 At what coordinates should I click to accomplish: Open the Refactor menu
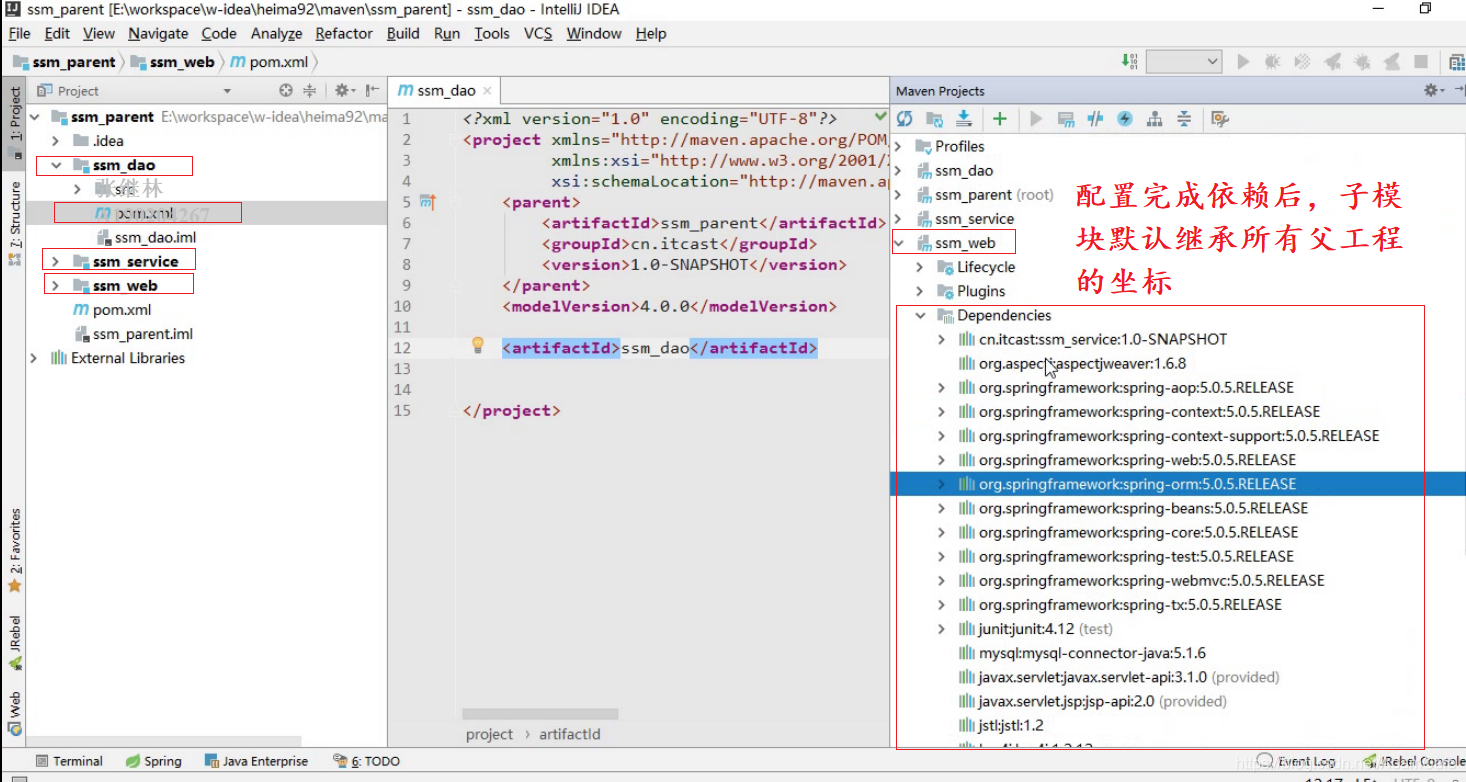344,33
